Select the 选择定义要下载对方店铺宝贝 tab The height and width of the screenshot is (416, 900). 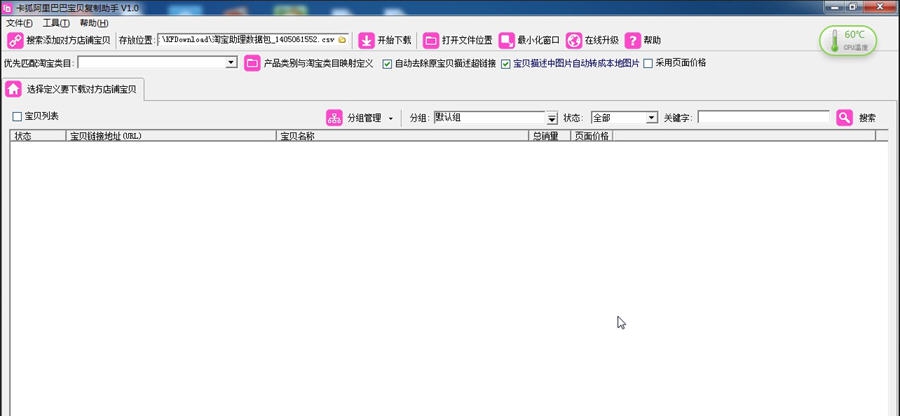point(73,90)
